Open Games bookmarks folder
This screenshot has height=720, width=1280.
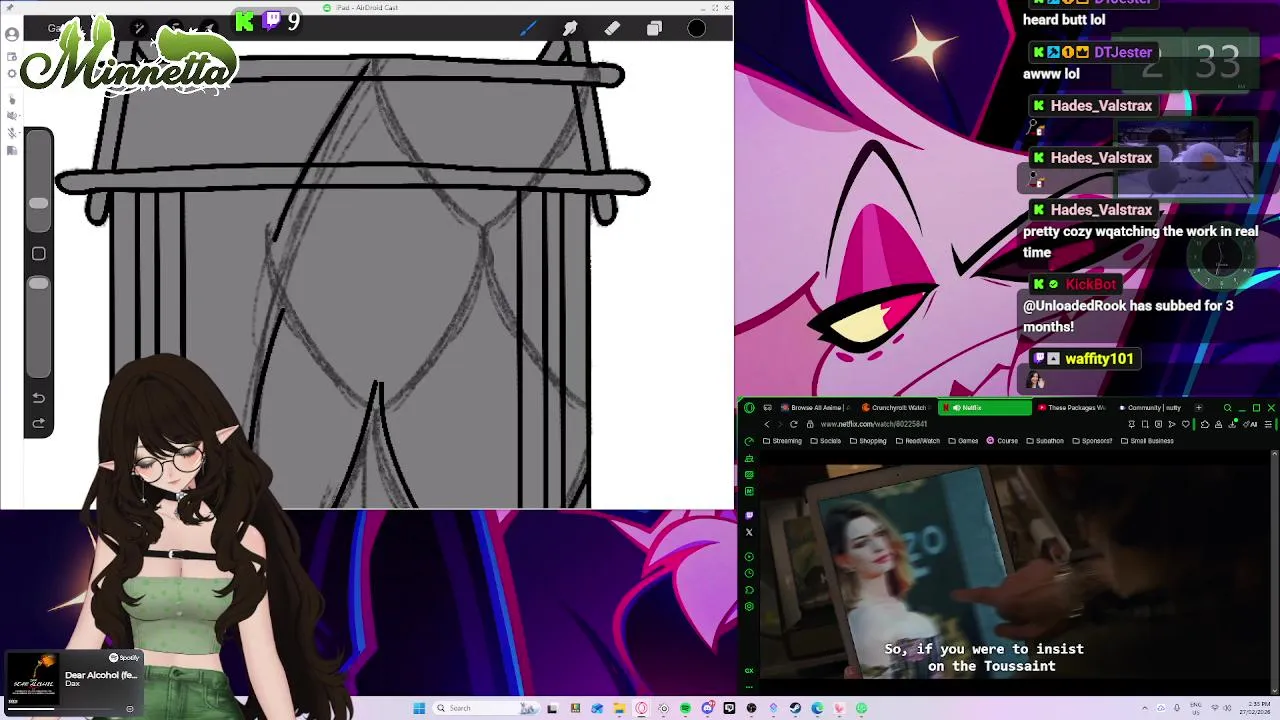pyautogui.click(x=964, y=441)
